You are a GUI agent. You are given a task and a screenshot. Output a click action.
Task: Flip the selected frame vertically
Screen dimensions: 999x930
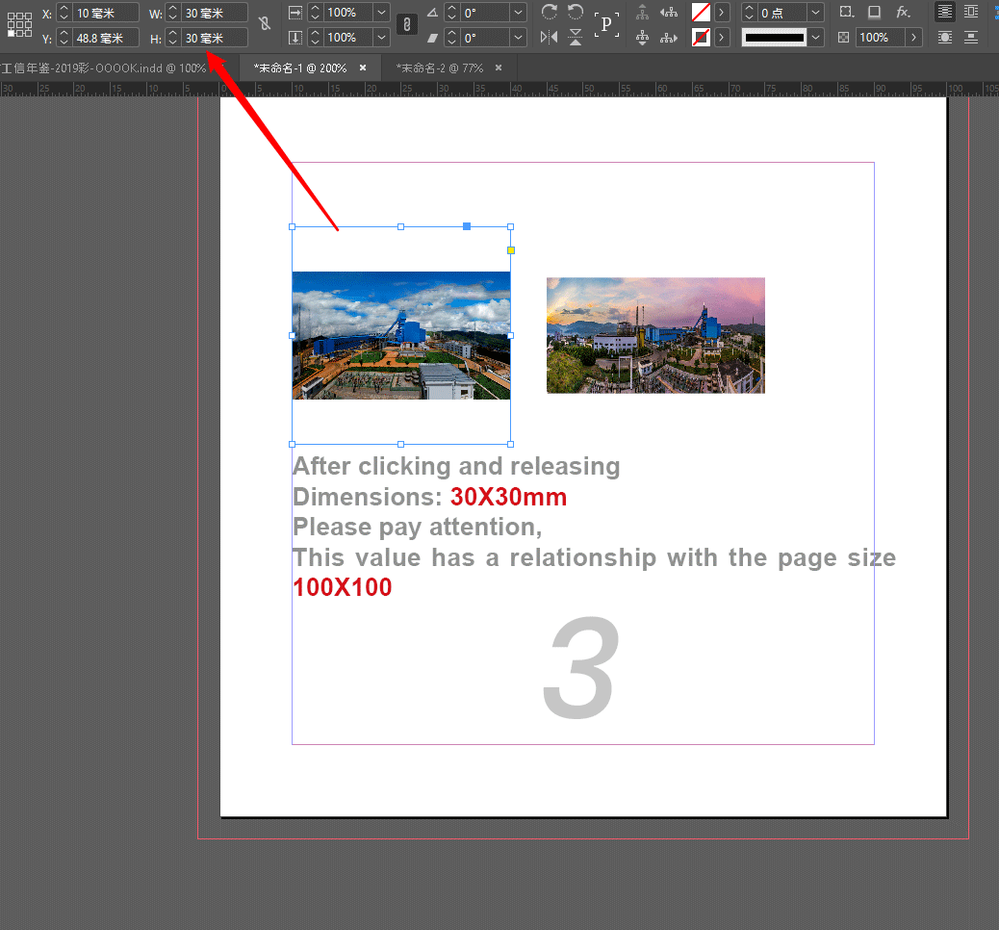click(x=575, y=37)
